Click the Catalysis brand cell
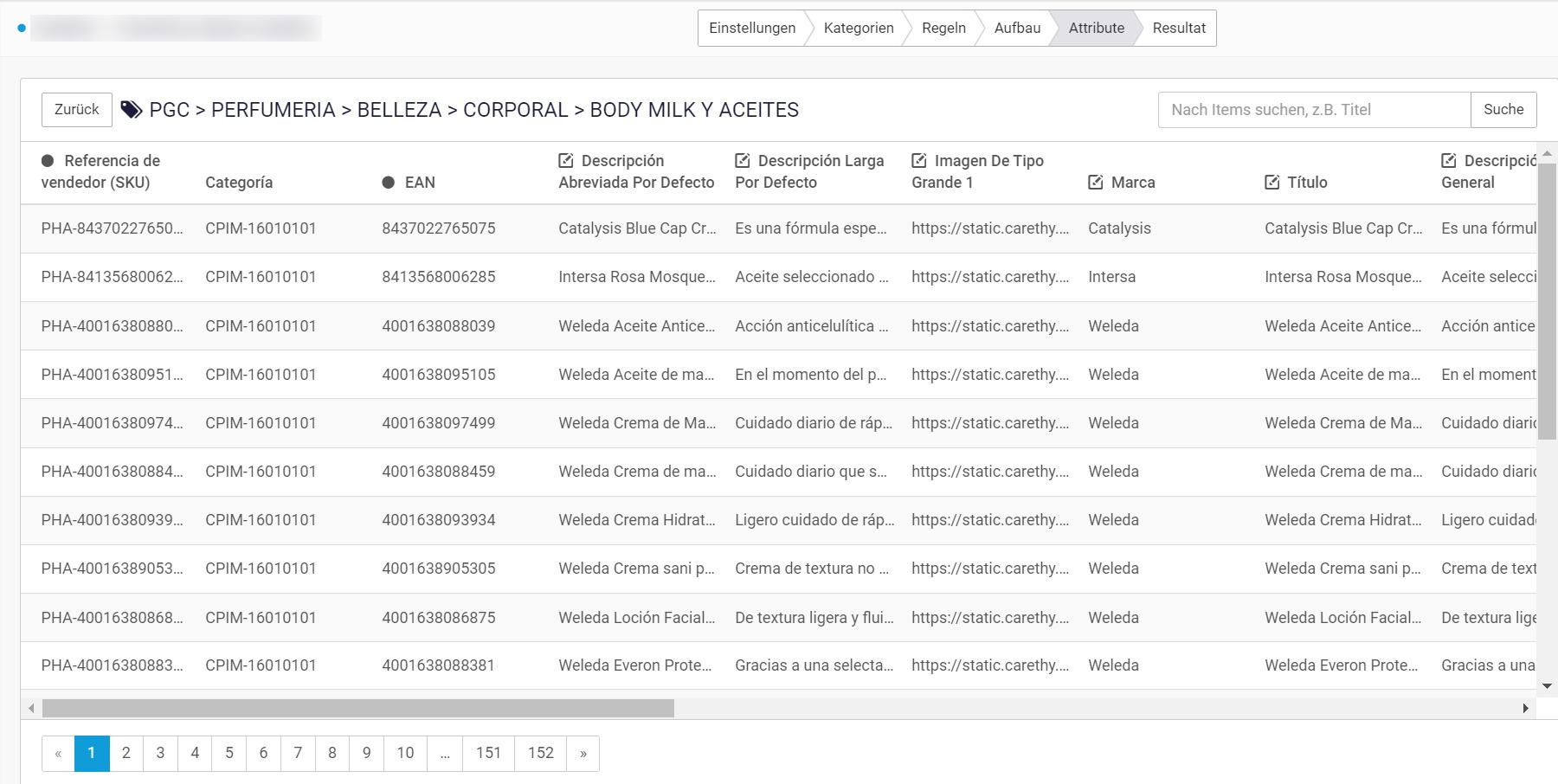The image size is (1558, 784). coord(1120,228)
